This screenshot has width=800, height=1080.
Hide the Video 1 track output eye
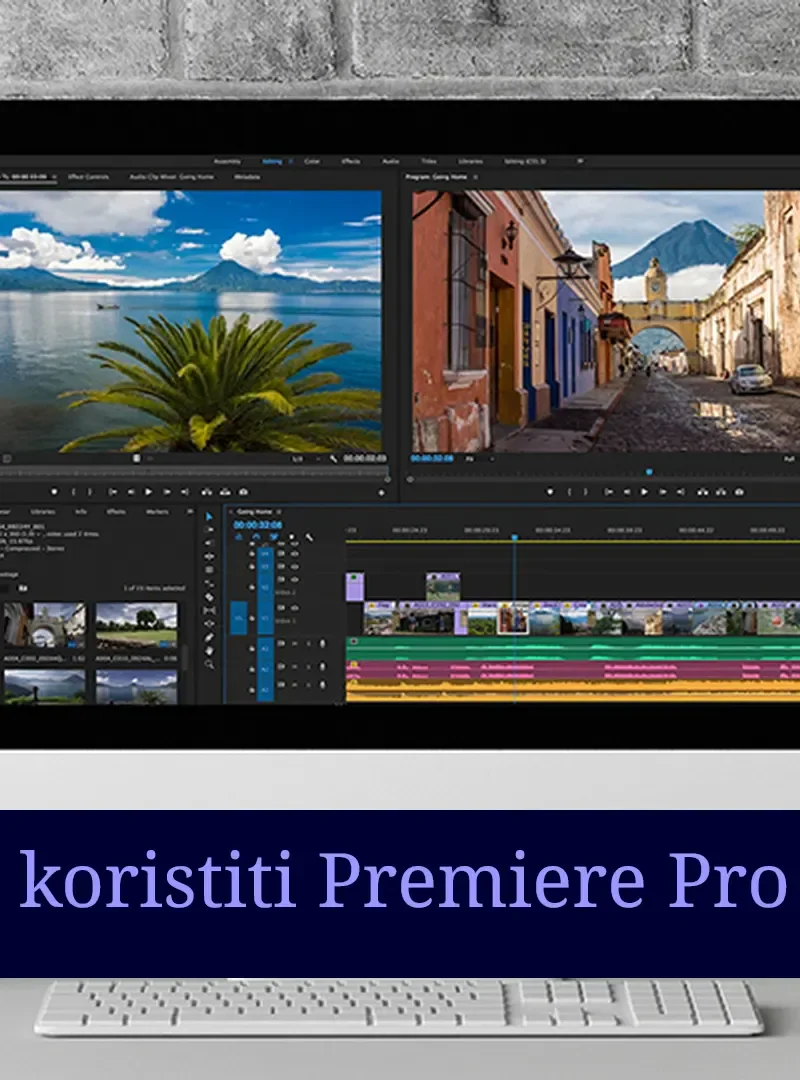[295, 608]
